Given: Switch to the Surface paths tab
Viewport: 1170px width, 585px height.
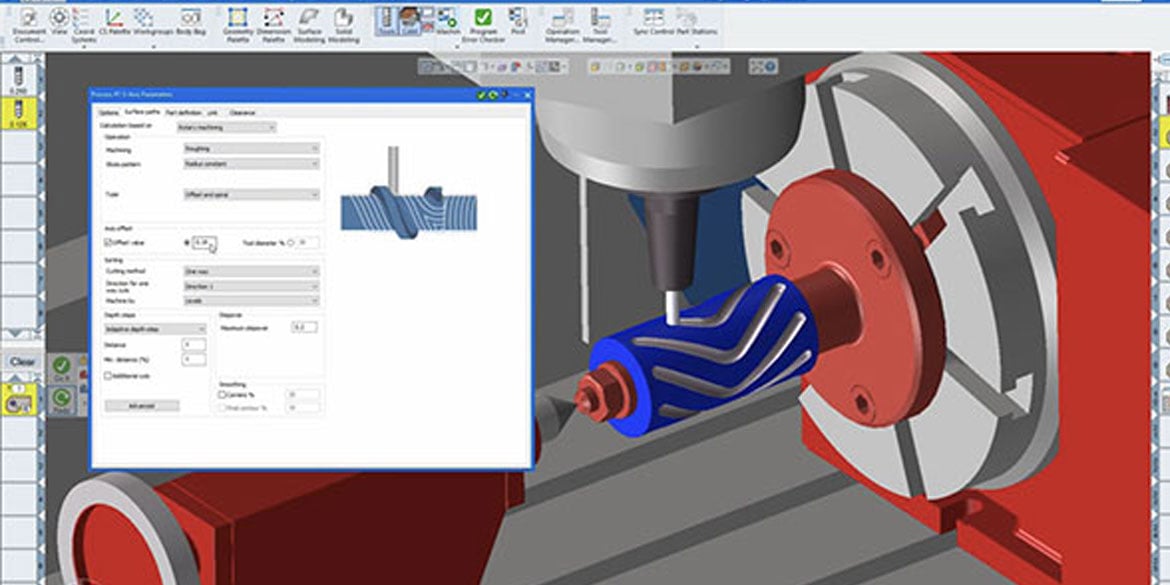Looking at the screenshot, I should click(x=142, y=113).
